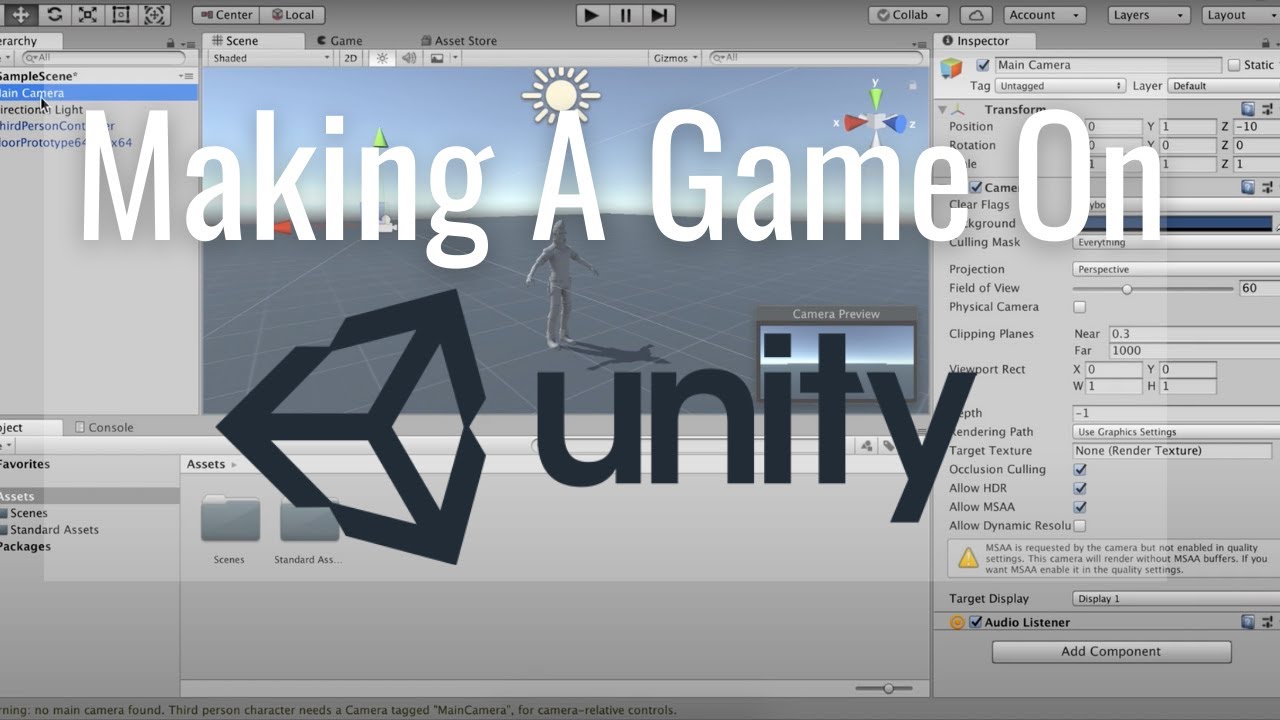Toggle pivot mode Center button
The width and height of the screenshot is (1280, 720).
226,15
